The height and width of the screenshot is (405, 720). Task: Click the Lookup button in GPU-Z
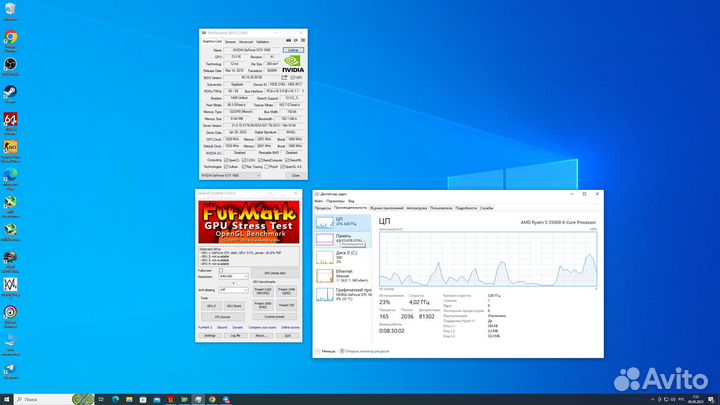pos(293,50)
